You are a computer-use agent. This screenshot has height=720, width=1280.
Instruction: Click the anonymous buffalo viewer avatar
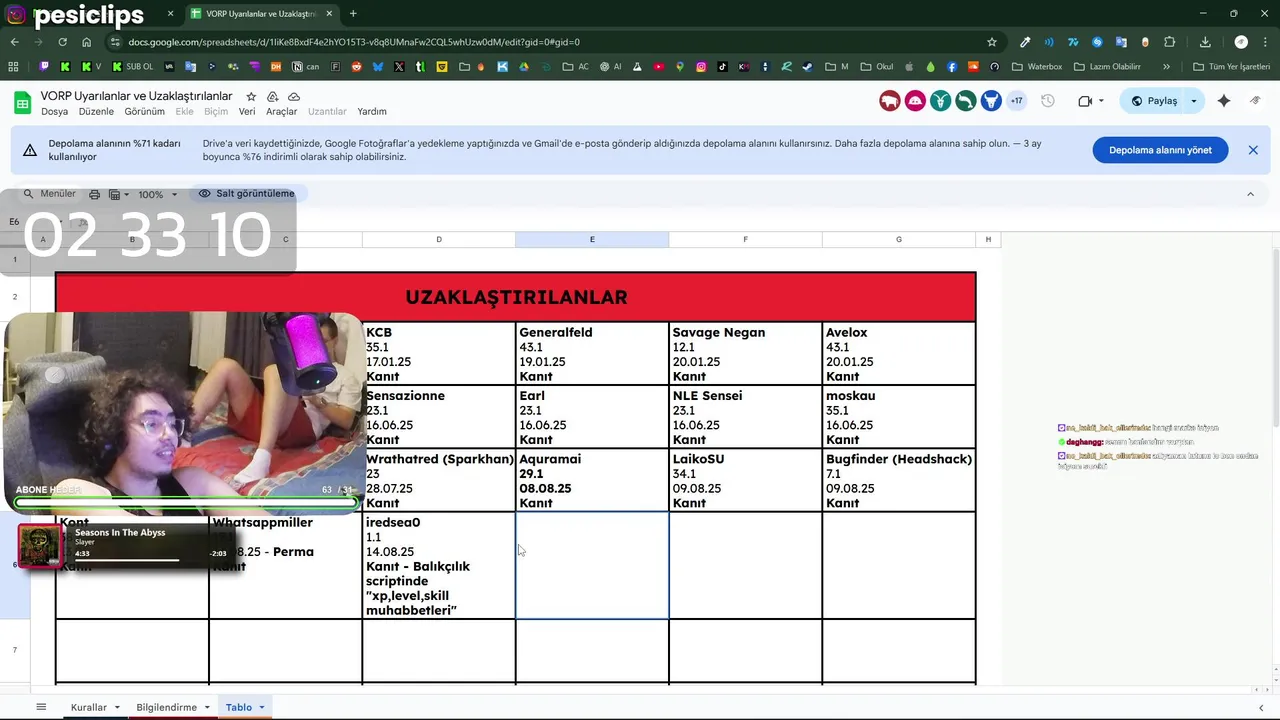point(889,101)
